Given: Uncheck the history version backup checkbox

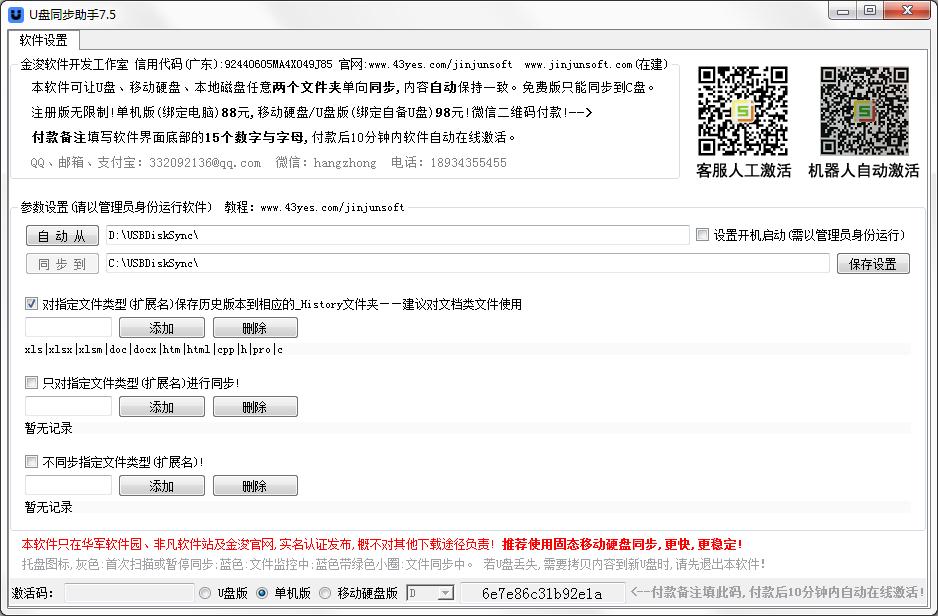Looking at the screenshot, I should coord(31,303).
